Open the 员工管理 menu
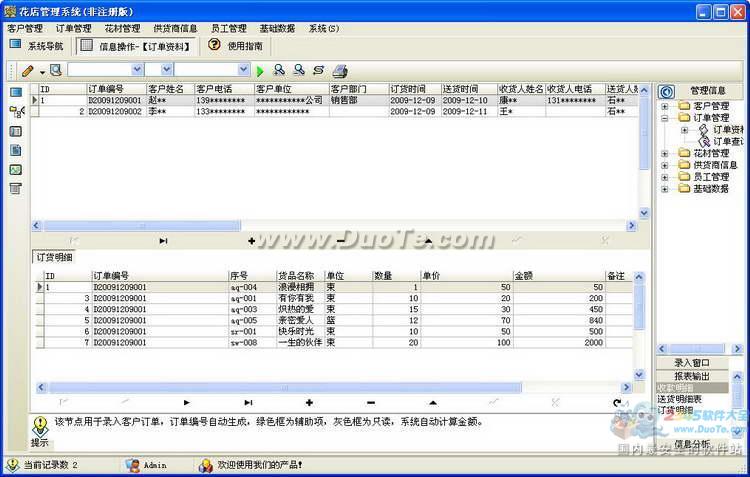 229,29
